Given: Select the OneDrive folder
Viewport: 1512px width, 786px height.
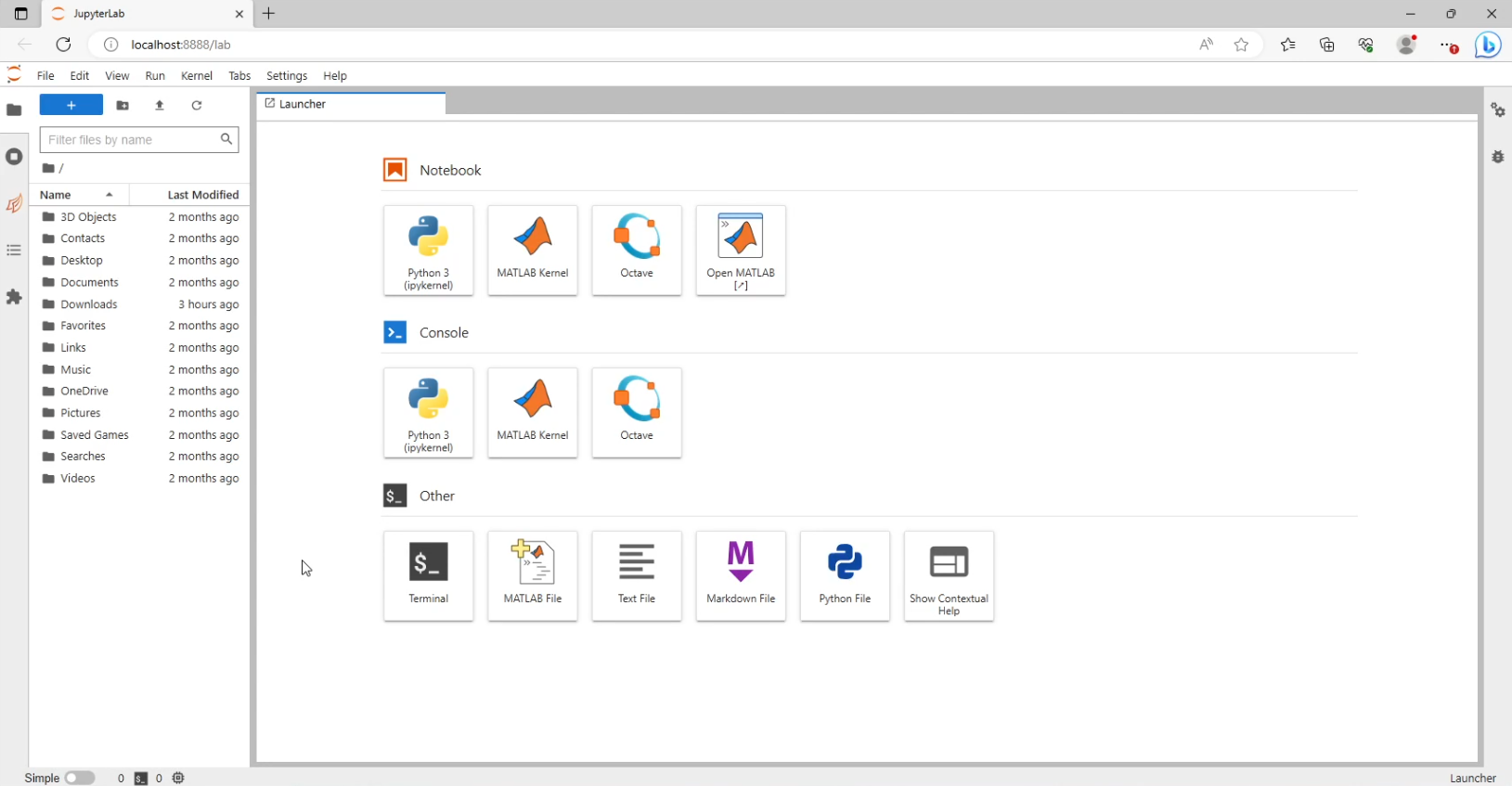Looking at the screenshot, I should click(140, 392).
